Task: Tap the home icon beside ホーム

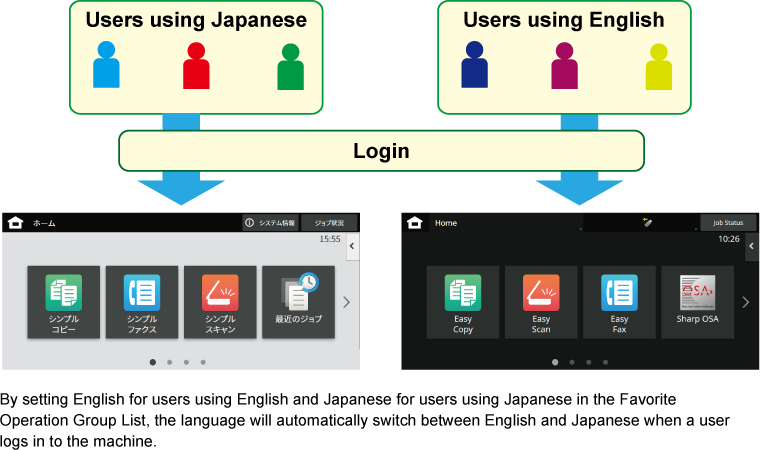Action: [x=15, y=223]
